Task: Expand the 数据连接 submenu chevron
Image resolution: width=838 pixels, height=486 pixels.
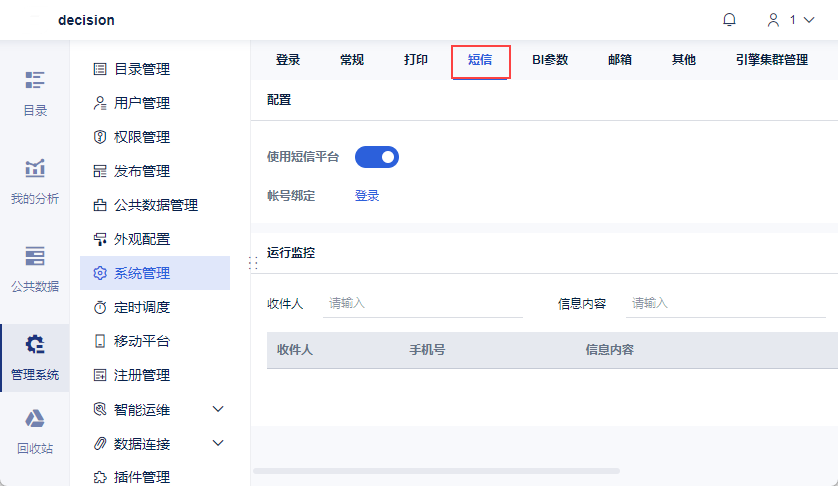Action: pos(218,443)
